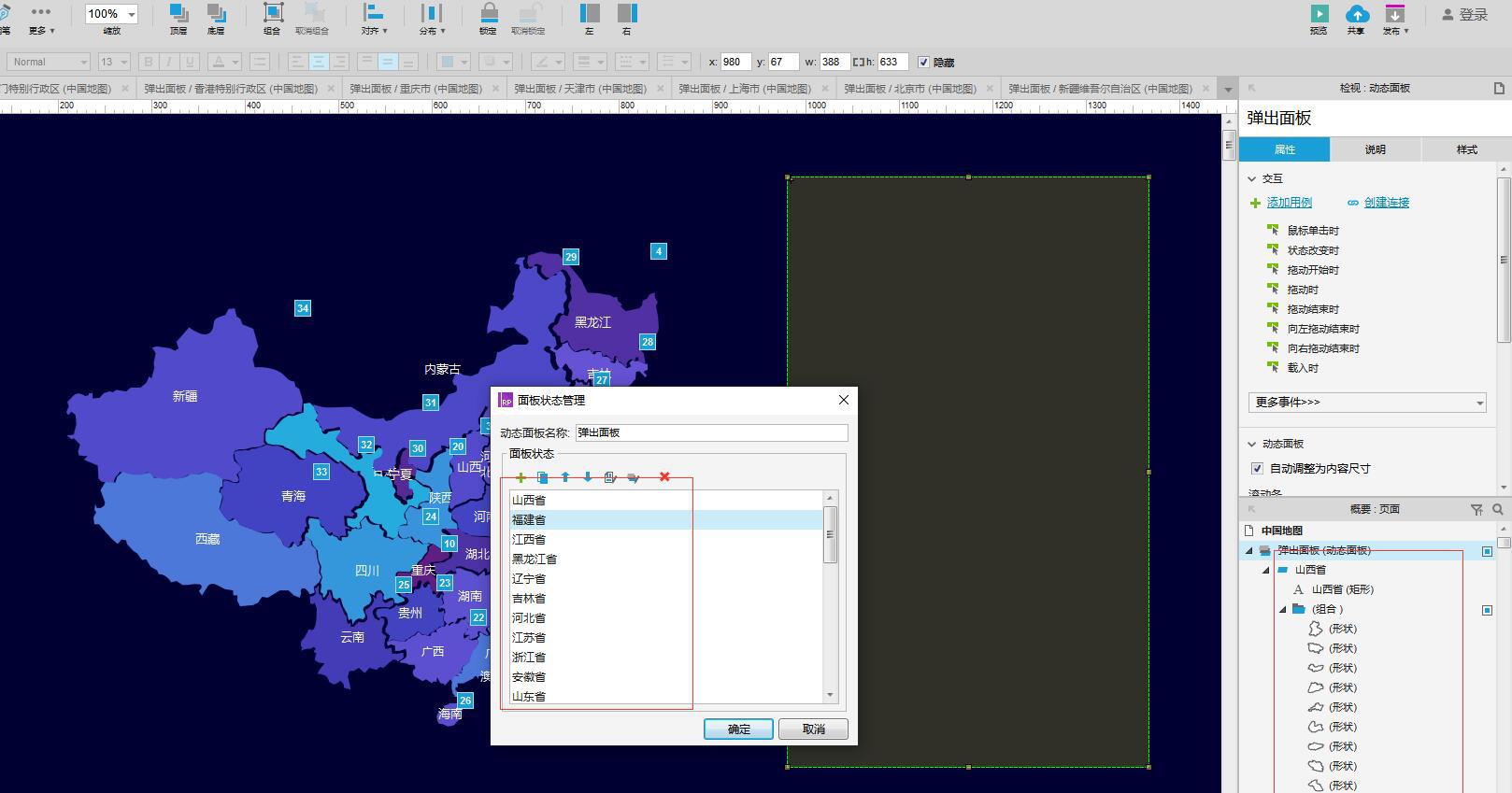Viewport: 1512px width, 793px height.
Task: Click center text alignment icon
Action: click(x=319, y=62)
